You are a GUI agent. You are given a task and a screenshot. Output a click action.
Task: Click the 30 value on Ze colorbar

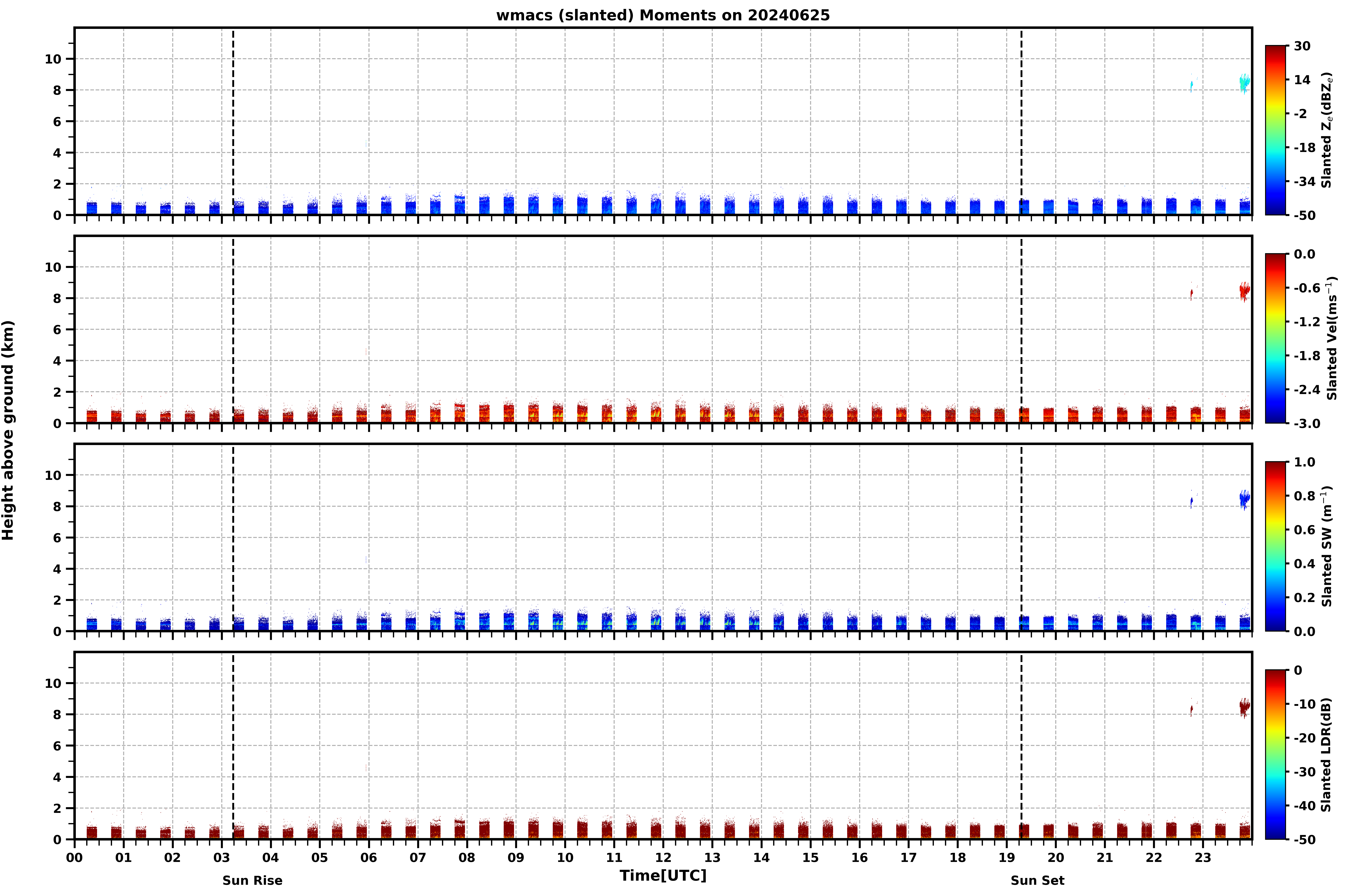[1302, 46]
